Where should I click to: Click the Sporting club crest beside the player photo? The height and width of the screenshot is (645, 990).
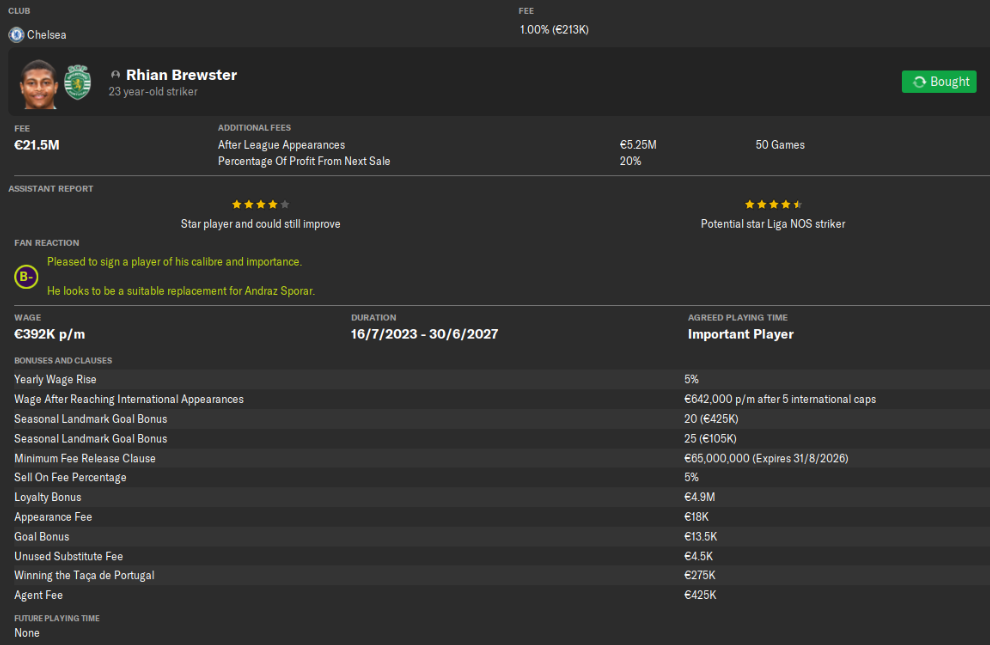point(77,82)
